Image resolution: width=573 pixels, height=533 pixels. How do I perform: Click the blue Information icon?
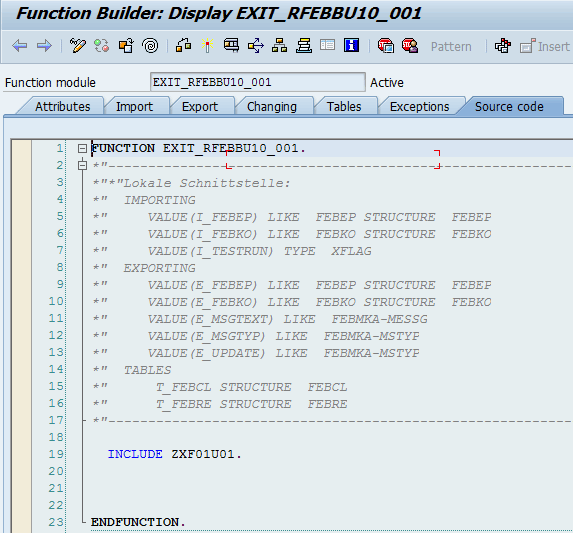(x=351, y=45)
